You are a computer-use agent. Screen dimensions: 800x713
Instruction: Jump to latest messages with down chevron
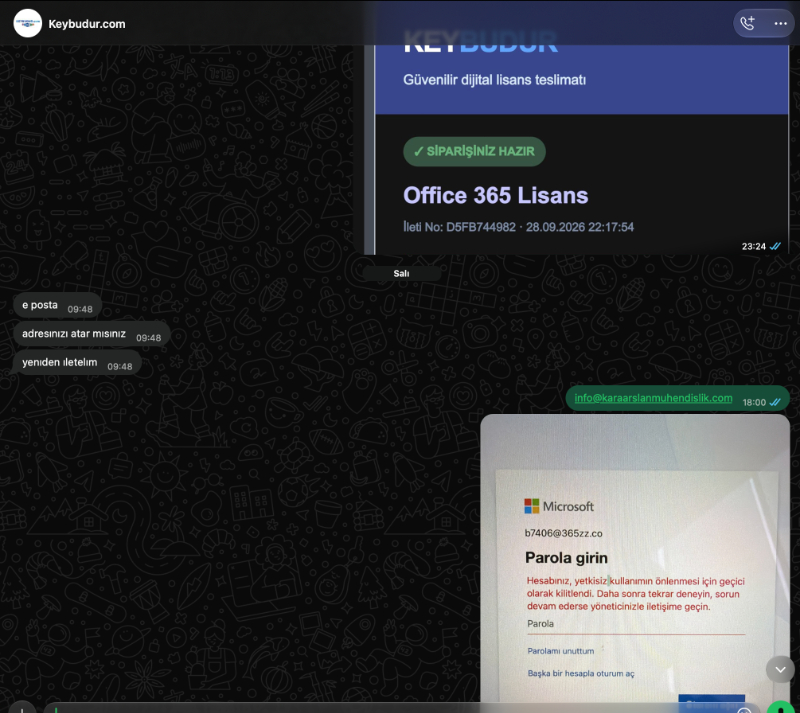tap(780, 670)
